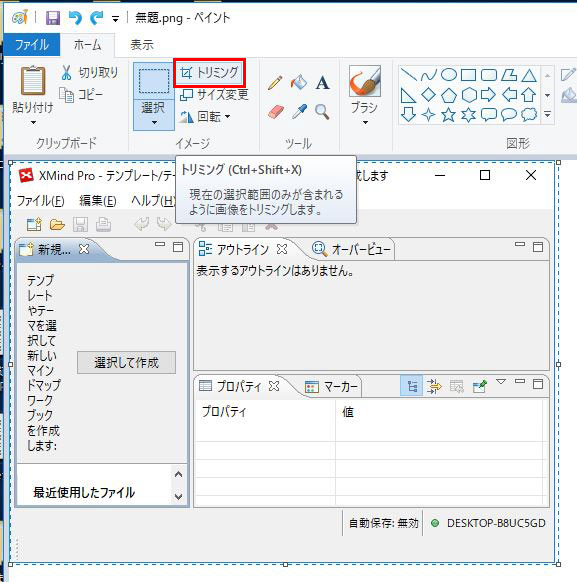Open the 回転 rotate dropdown

coord(205,117)
